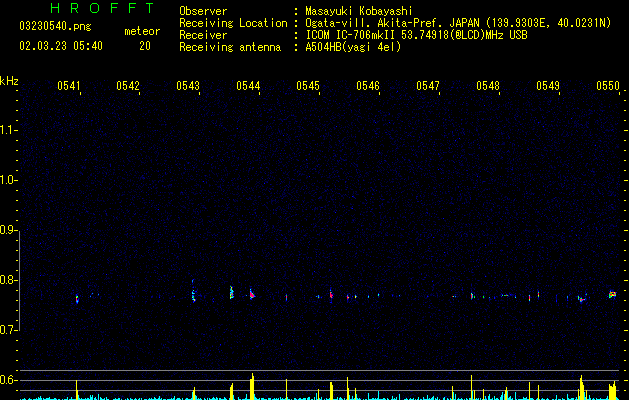This screenshot has height=400, width=629.
Task: Click the Ogata-vill. Akita-Pref. receiving location text
Action: coord(458,23)
